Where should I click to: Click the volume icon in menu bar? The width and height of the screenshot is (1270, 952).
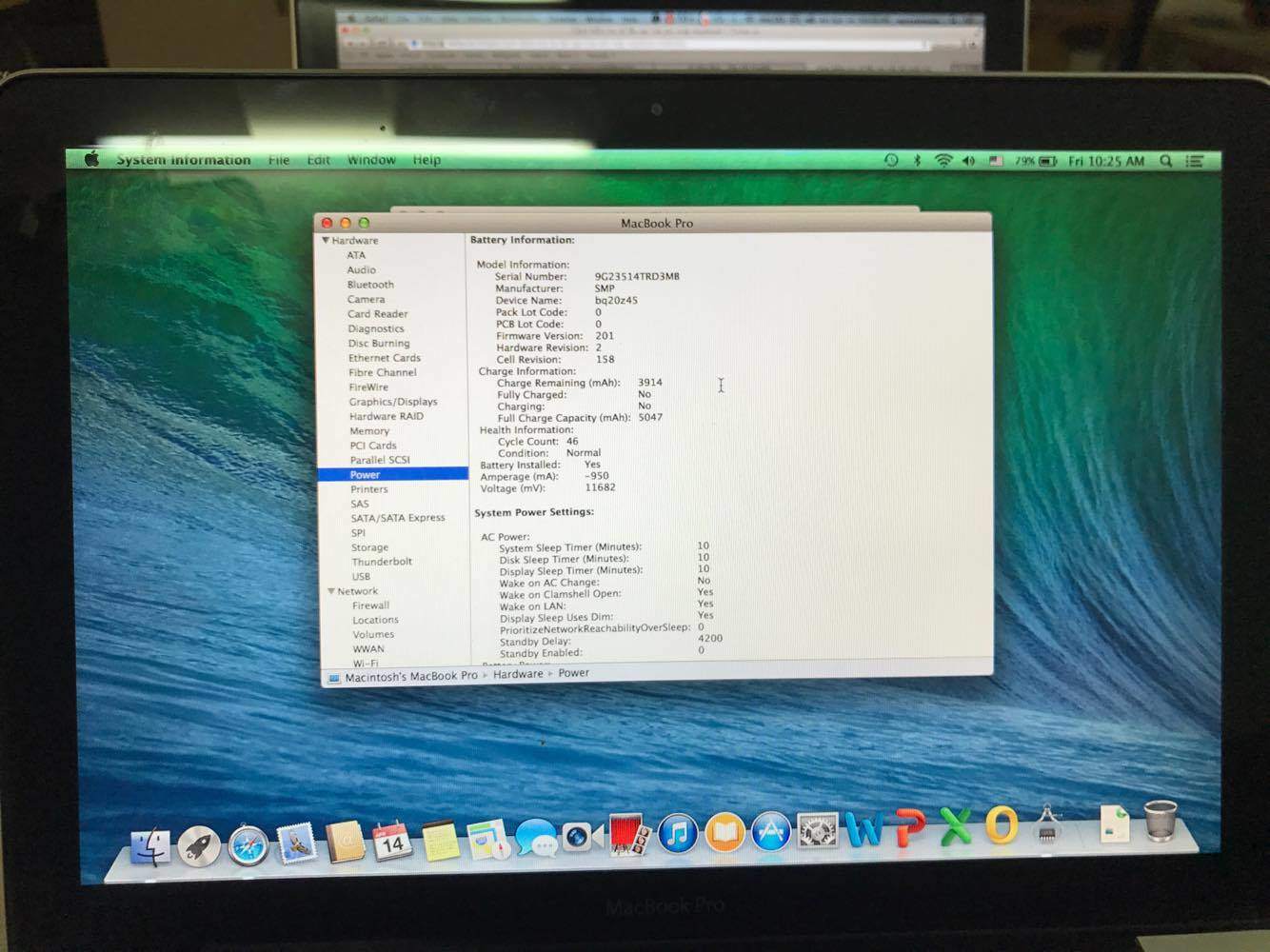click(x=968, y=161)
